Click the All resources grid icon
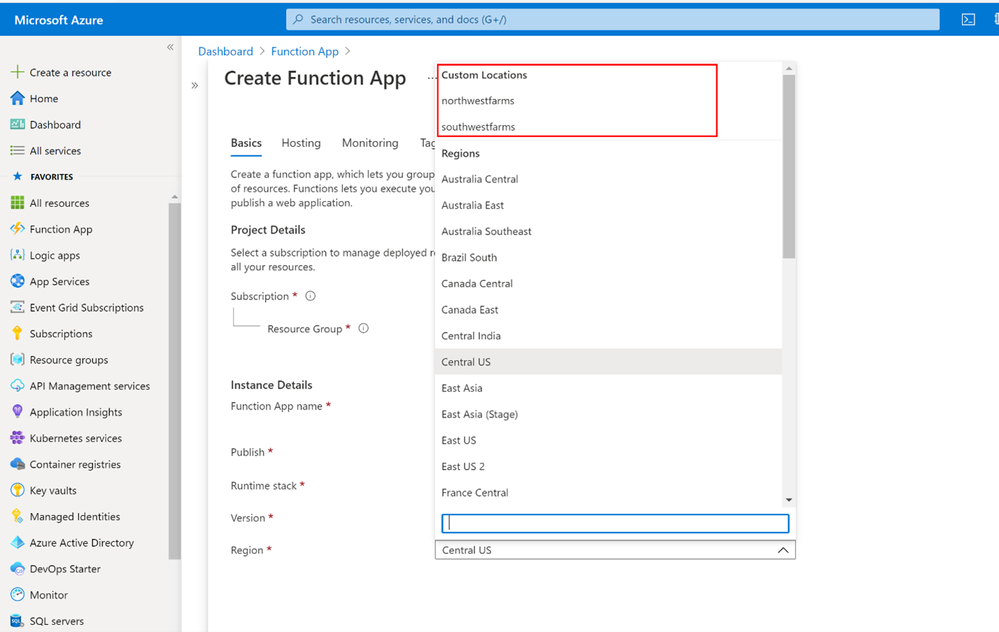Image resolution: width=999 pixels, height=632 pixels. (x=17, y=203)
